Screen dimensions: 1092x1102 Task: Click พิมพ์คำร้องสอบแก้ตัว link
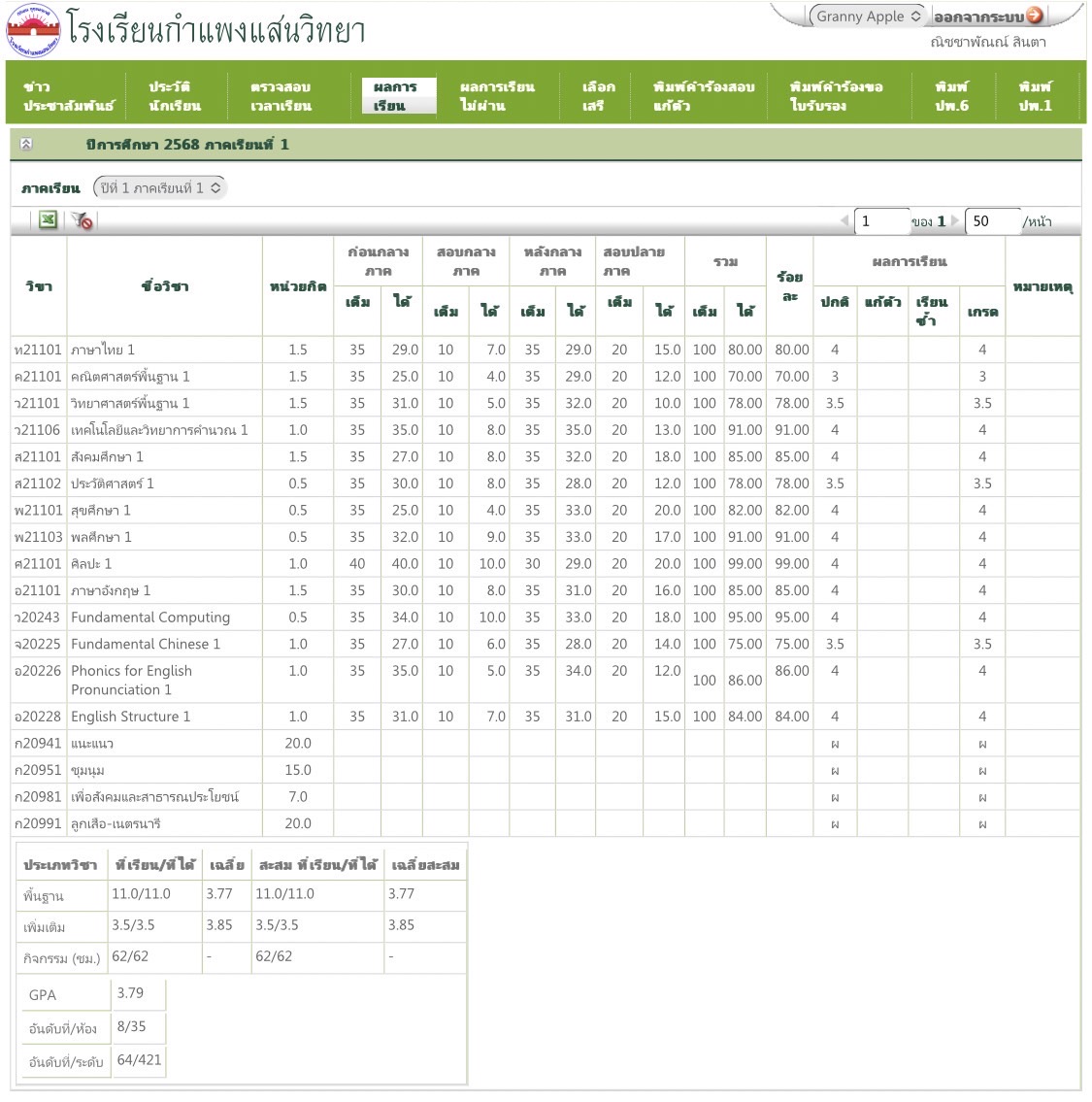click(x=704, y=96)
